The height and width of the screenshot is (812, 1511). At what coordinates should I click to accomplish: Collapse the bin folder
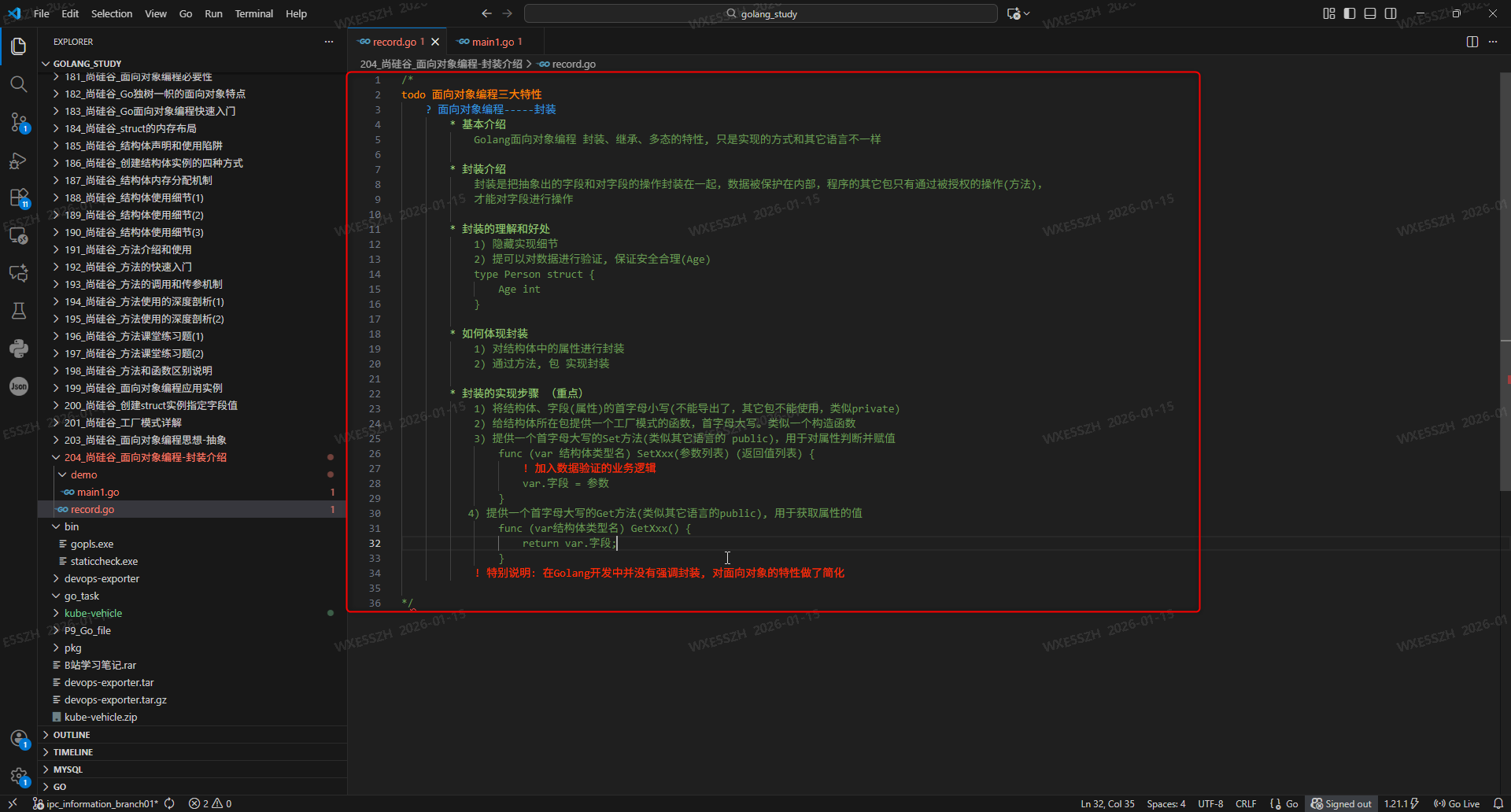click(x=192, y=526)
